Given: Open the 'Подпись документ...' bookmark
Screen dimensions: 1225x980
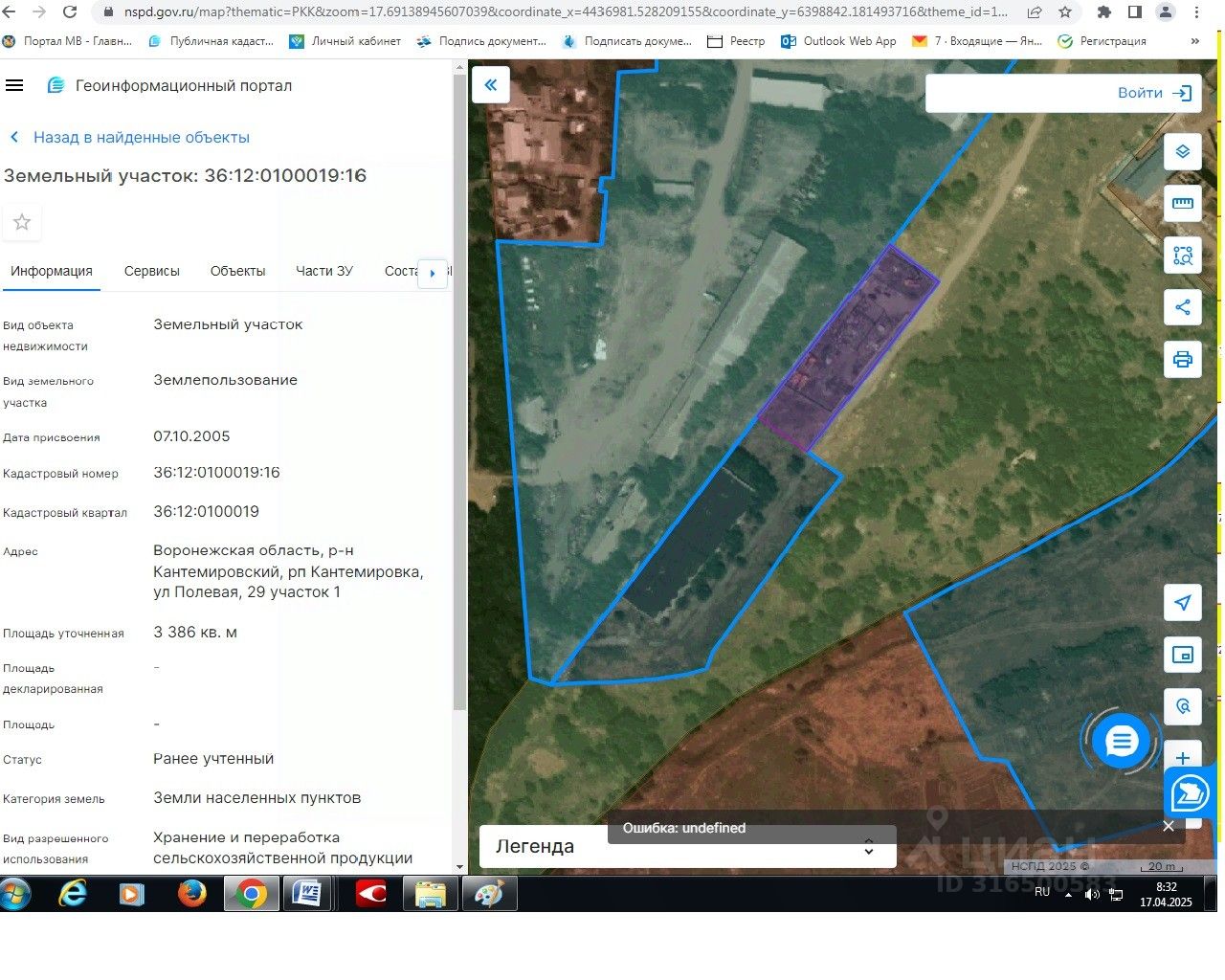Looking at the screenshot, I should [481, 41].
